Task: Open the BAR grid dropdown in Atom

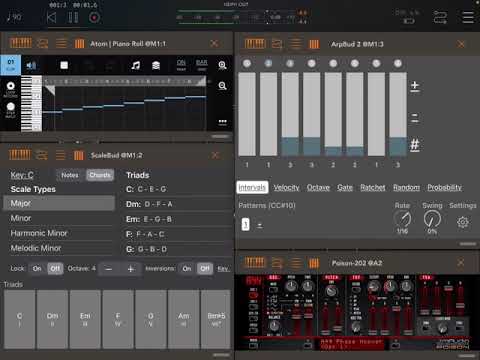Action: point(202,65)
